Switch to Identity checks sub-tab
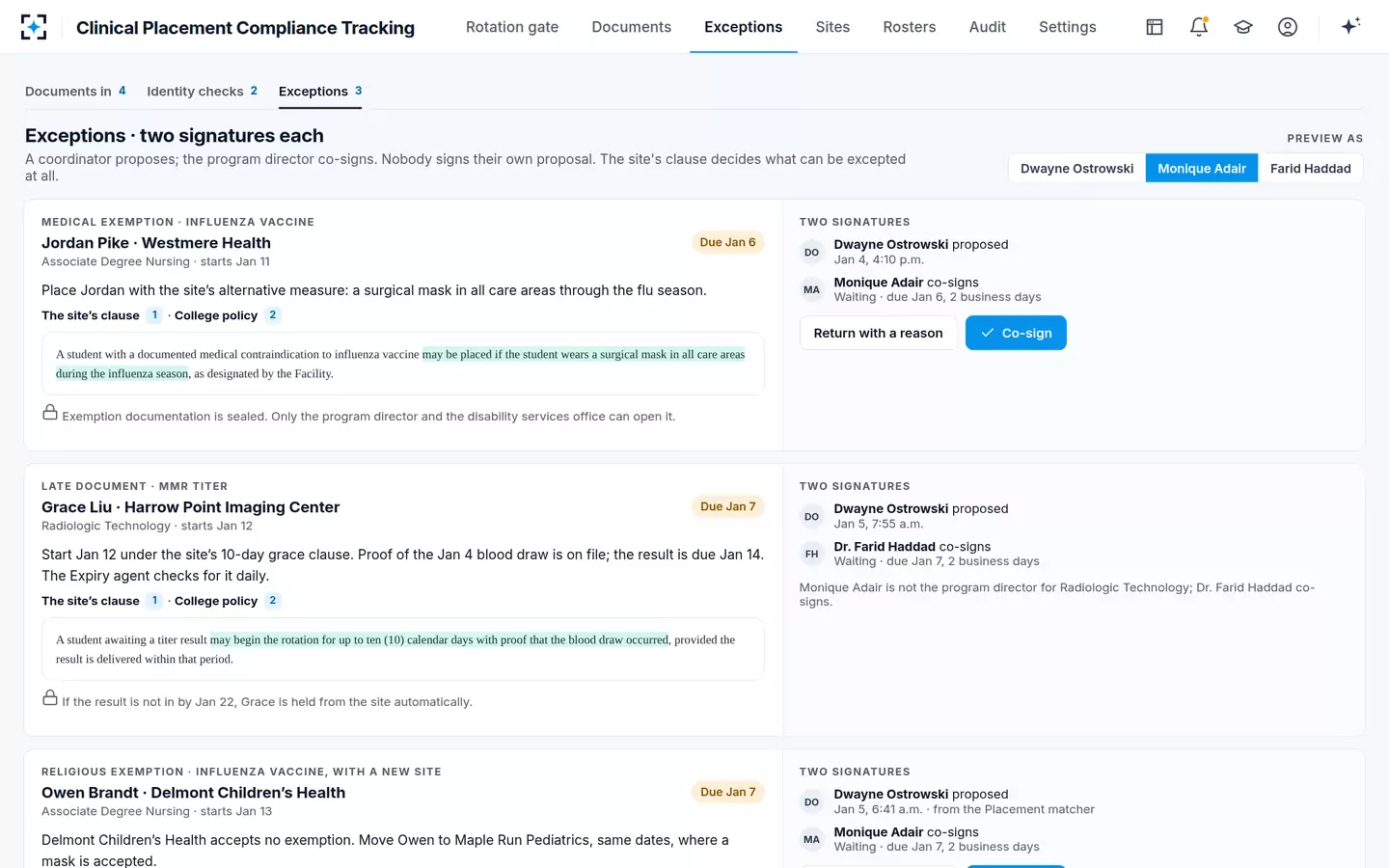Viewport: 1389px width, 868px height. click(x=203, y=92)
